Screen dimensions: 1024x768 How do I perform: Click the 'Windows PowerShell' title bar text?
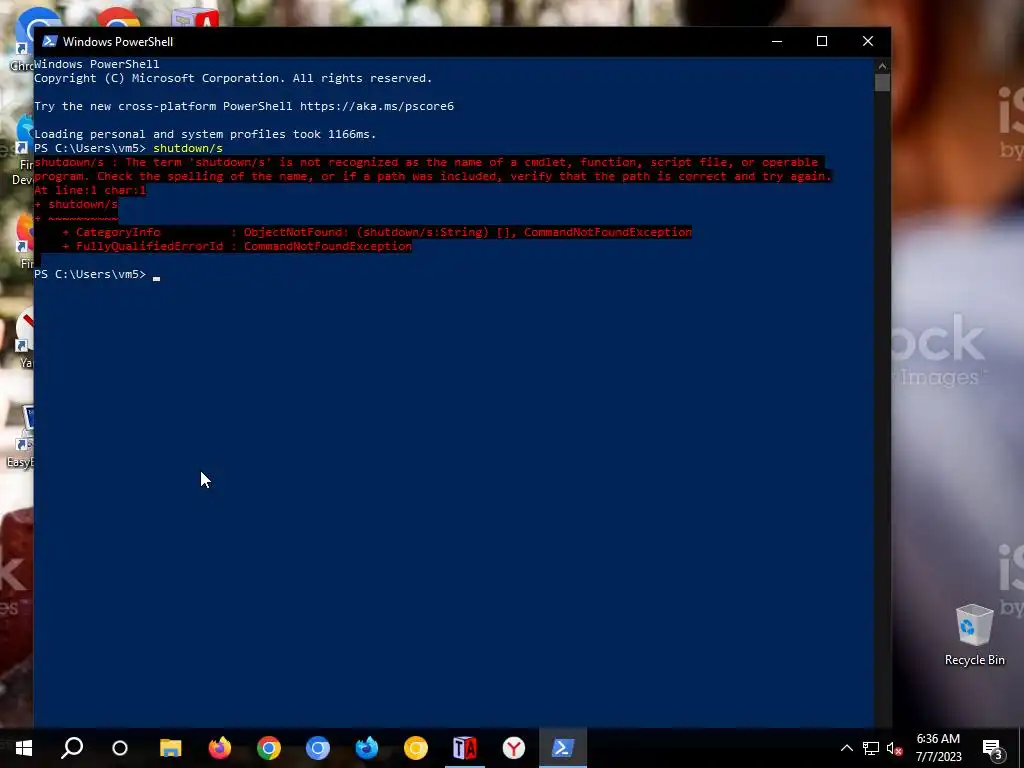pos(118,41)
